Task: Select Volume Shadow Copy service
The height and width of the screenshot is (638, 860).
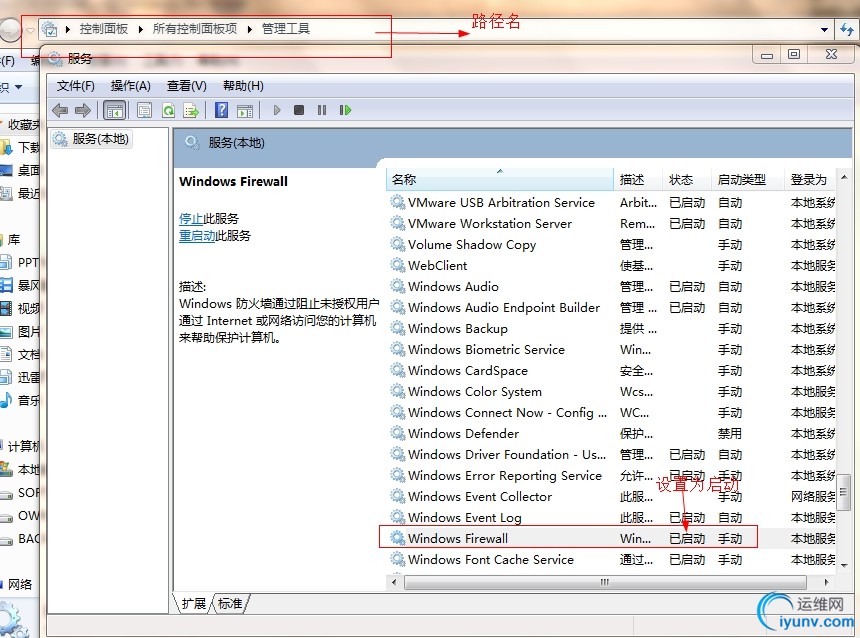Action: 612,245
